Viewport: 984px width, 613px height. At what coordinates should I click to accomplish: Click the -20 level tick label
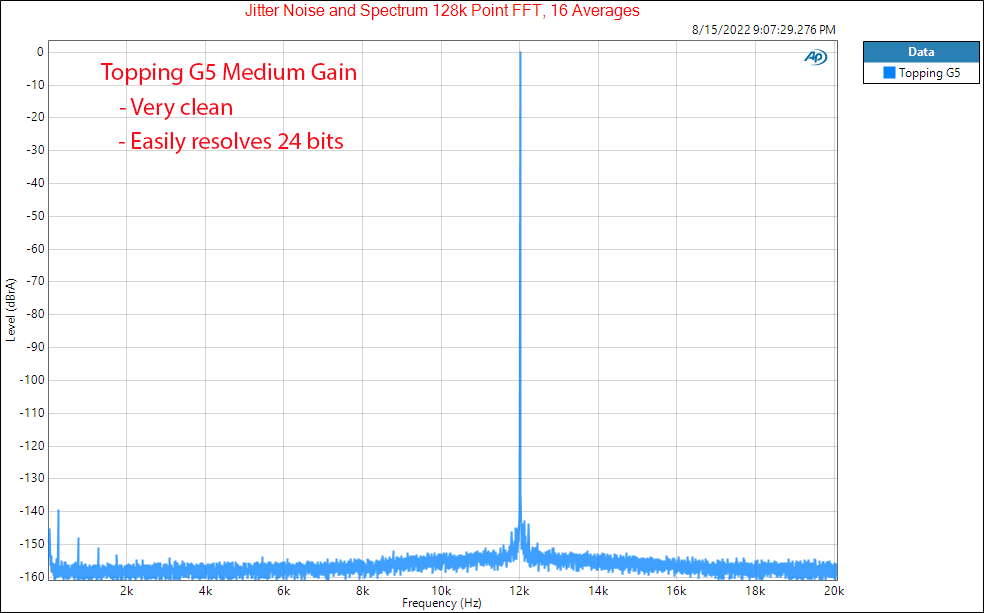click(35, 117)
